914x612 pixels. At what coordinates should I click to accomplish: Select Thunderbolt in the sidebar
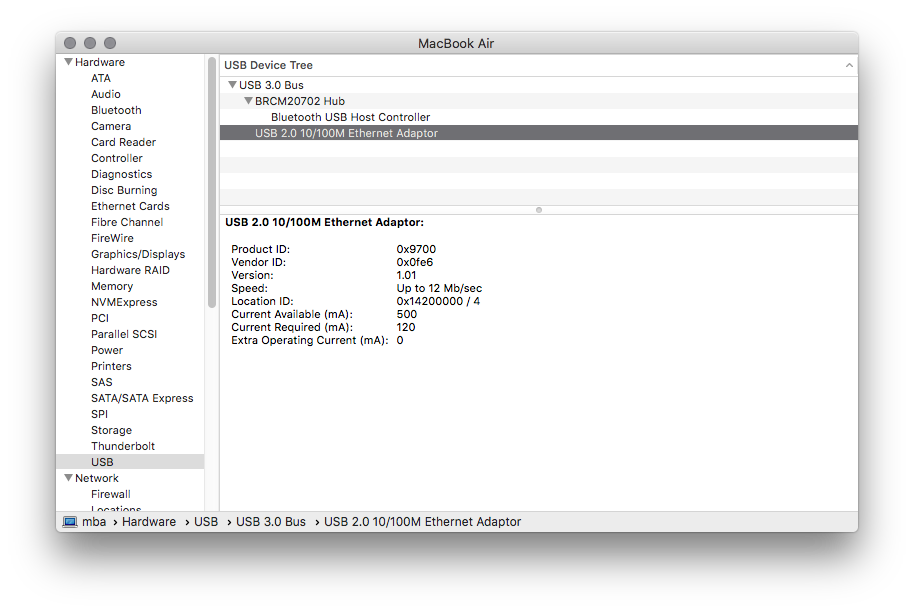coord(122,446)
